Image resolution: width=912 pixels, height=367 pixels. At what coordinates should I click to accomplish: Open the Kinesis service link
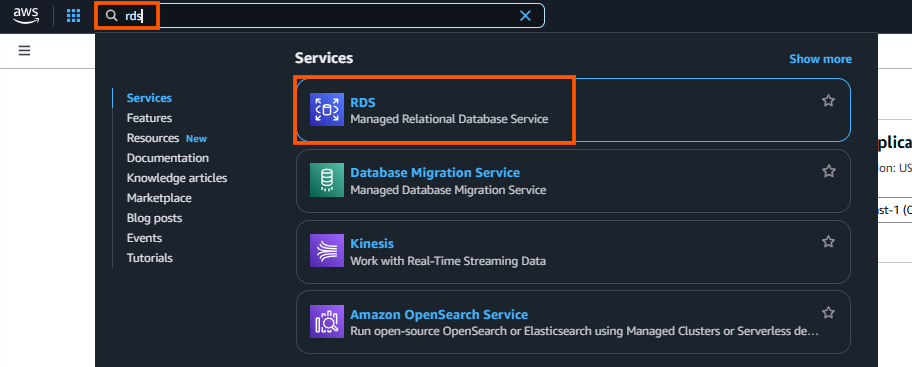[372, 243]
